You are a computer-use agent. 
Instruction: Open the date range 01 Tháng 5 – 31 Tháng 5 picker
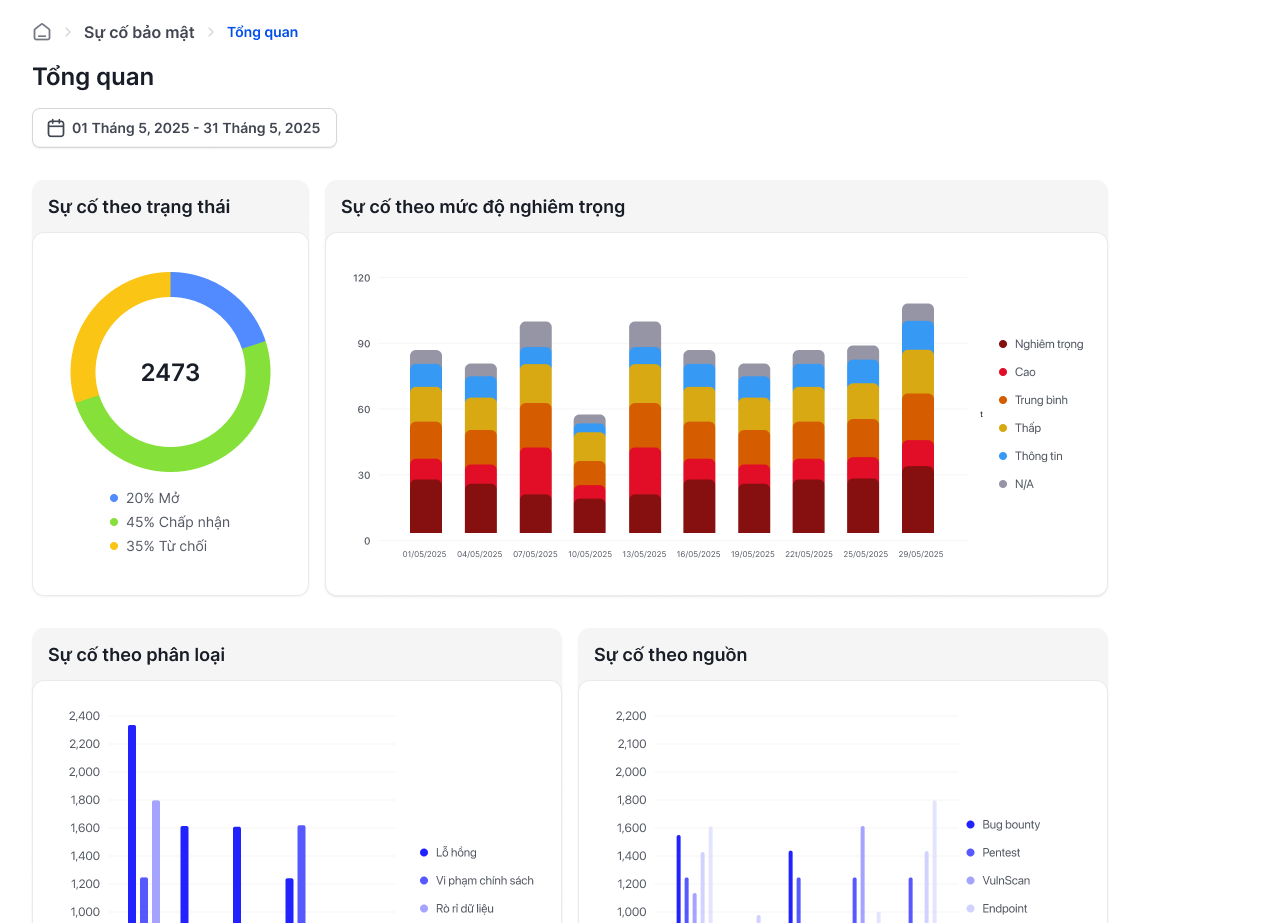coord(184,128)
